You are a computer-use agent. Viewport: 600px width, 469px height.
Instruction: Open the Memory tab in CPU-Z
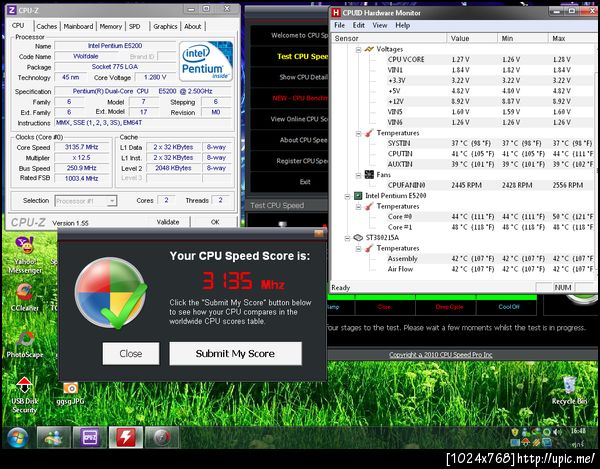111,26
